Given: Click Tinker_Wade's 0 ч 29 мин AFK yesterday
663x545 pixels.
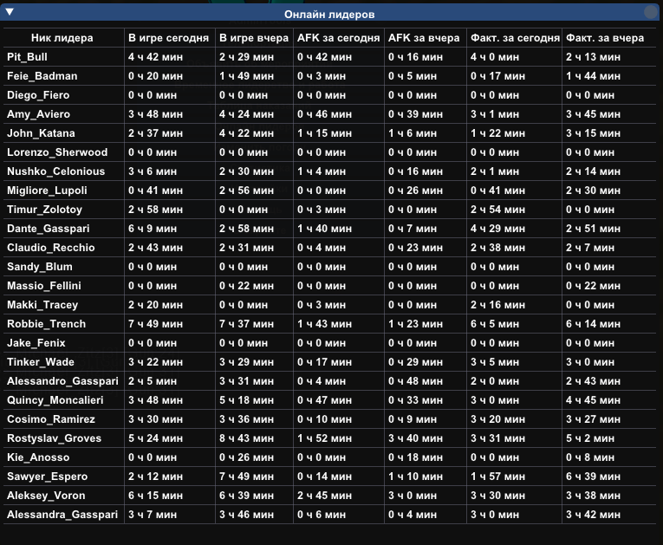Looking at the screenshot, I should coord(415,362).
